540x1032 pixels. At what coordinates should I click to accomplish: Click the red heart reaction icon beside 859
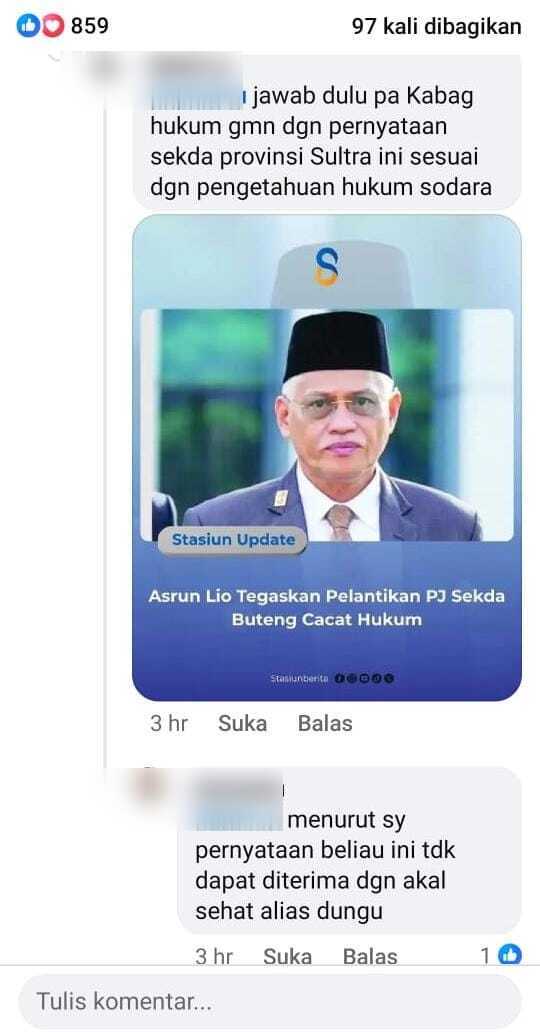click(x=52, y=26)
